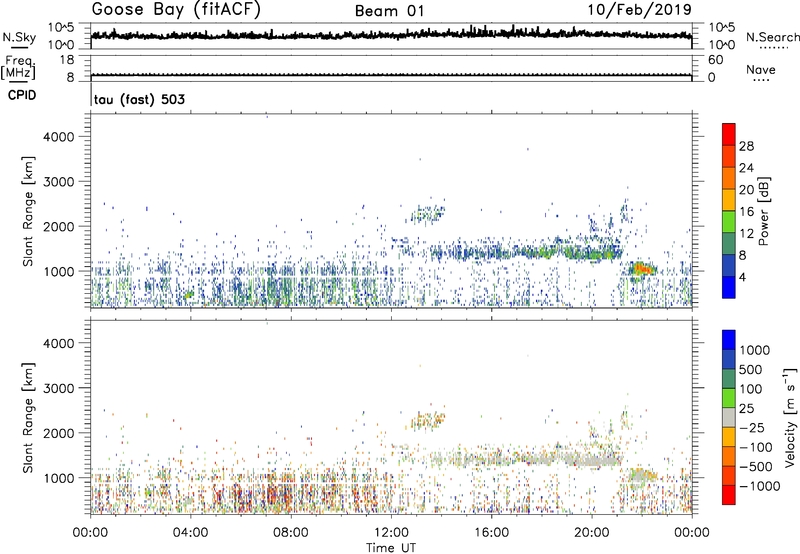Screen dimensions: 800x554
Task: Click the 'CPID' label
Action: pos(22,95)
